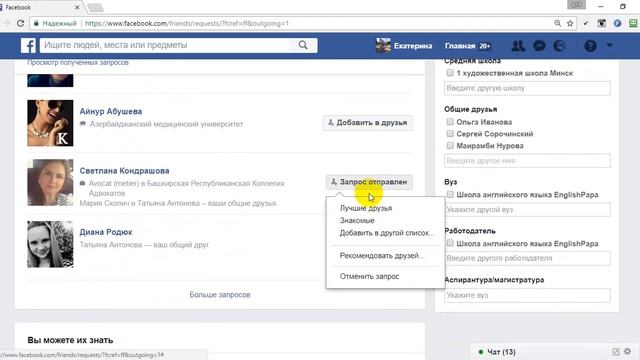This screenshot has width=640, height=360.
Task: Open chat settings gear icon
Action: [x=627, y=351]
